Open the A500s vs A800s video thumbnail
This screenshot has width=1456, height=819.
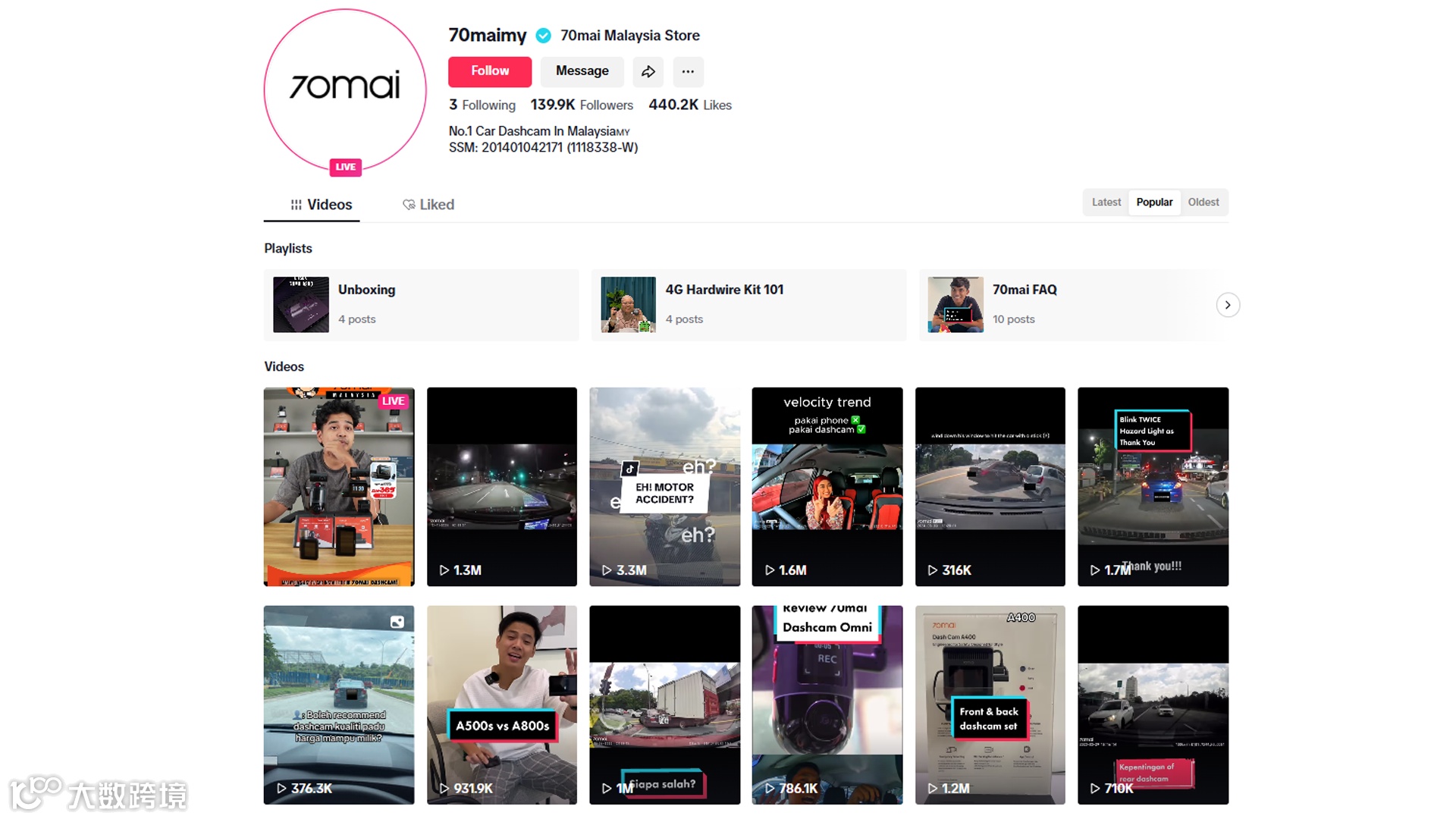pos(501,704)
